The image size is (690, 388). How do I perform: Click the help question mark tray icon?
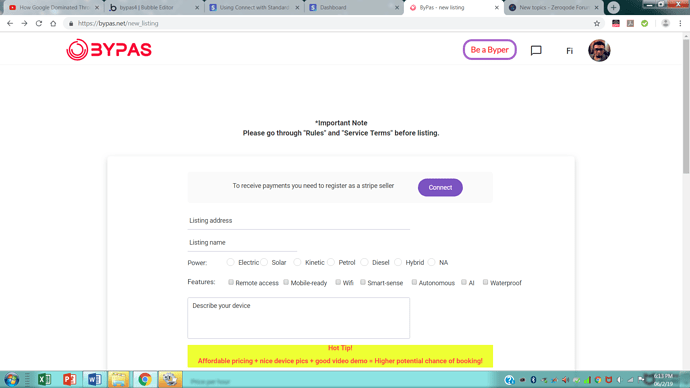click(509, 380)
